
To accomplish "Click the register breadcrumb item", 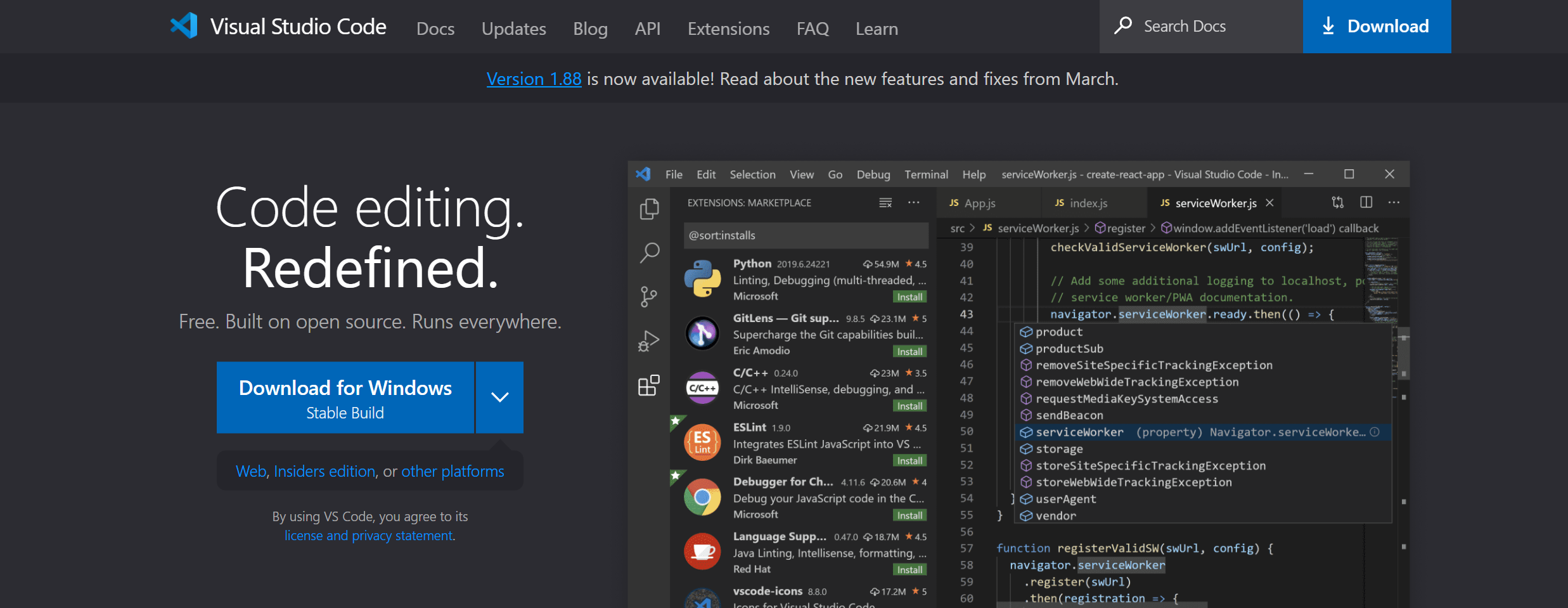I will 1120,228.
